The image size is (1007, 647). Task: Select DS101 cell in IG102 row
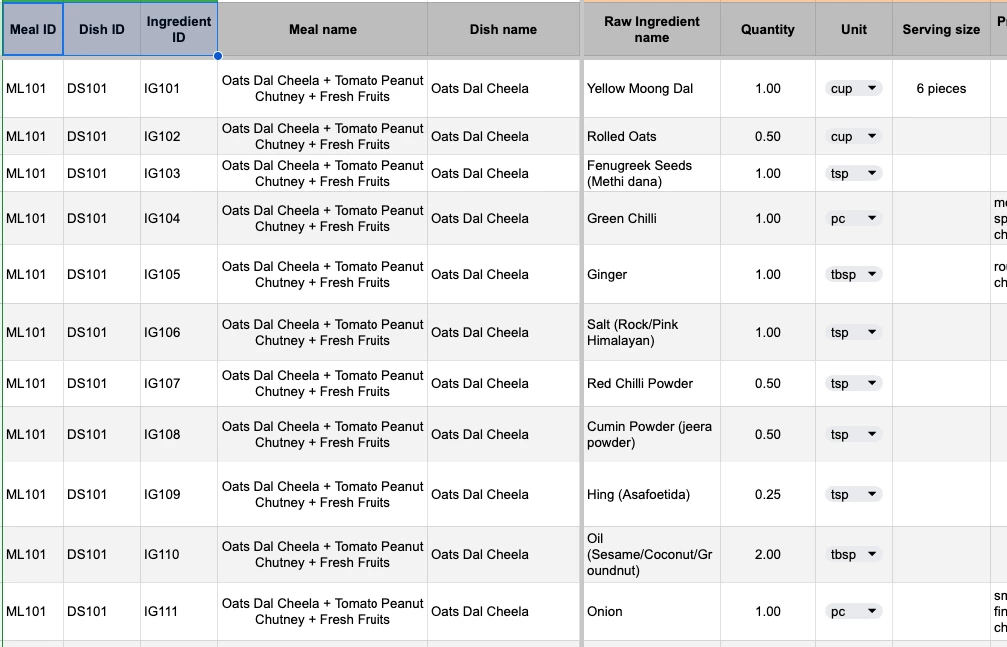[x=101, y=136]
